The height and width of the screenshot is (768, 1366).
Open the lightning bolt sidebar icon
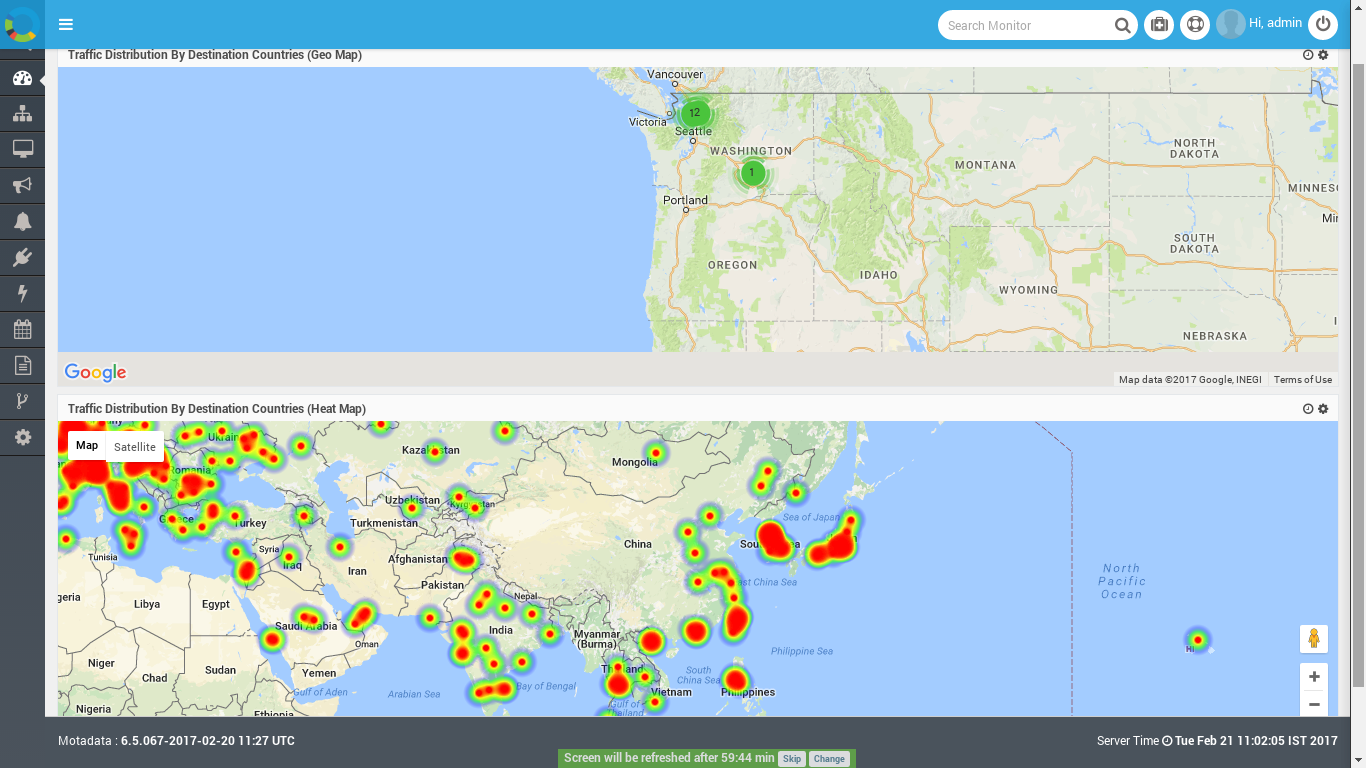pyautogui.click(x=22, y=294)
